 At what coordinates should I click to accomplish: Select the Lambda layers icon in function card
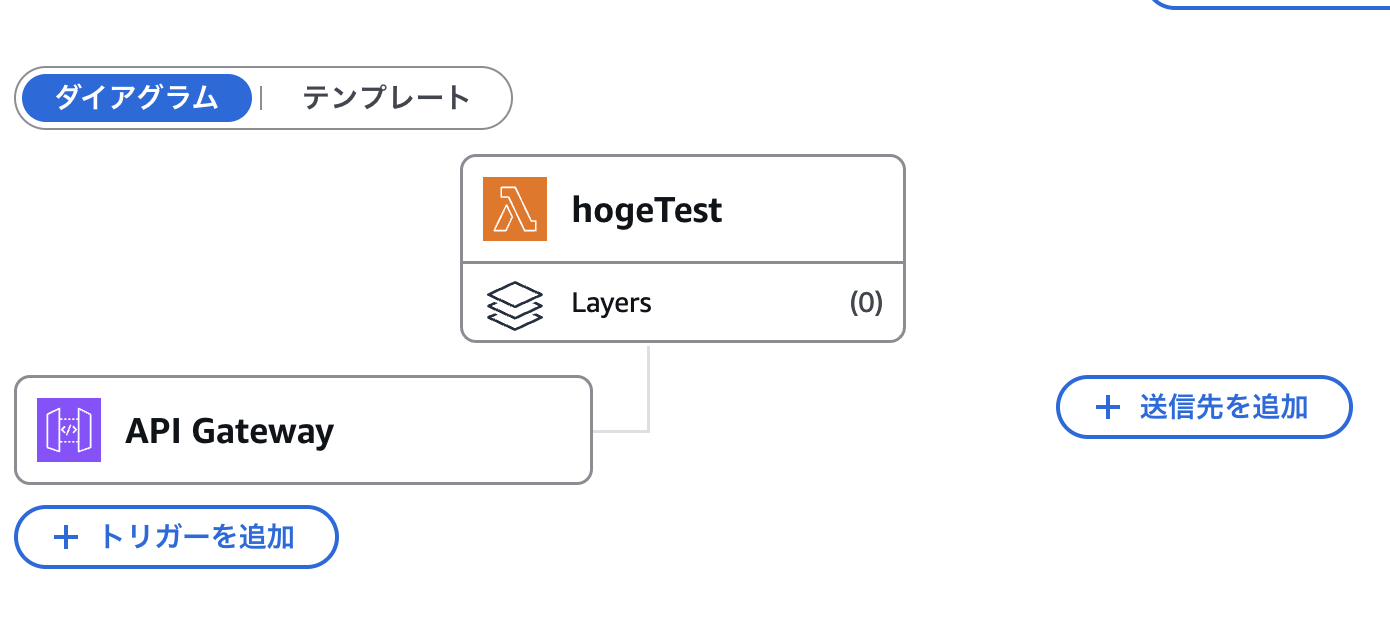[513, 302]
